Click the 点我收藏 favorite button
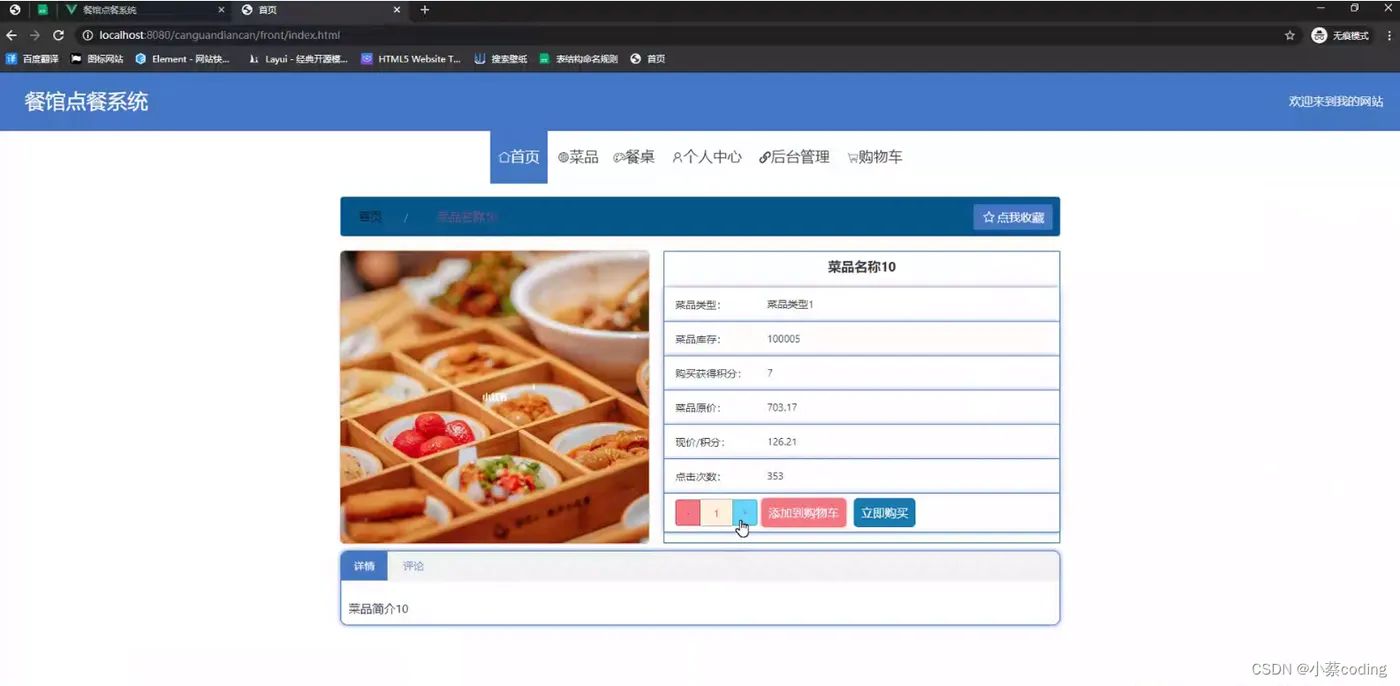 click(x=1013, y=217)
